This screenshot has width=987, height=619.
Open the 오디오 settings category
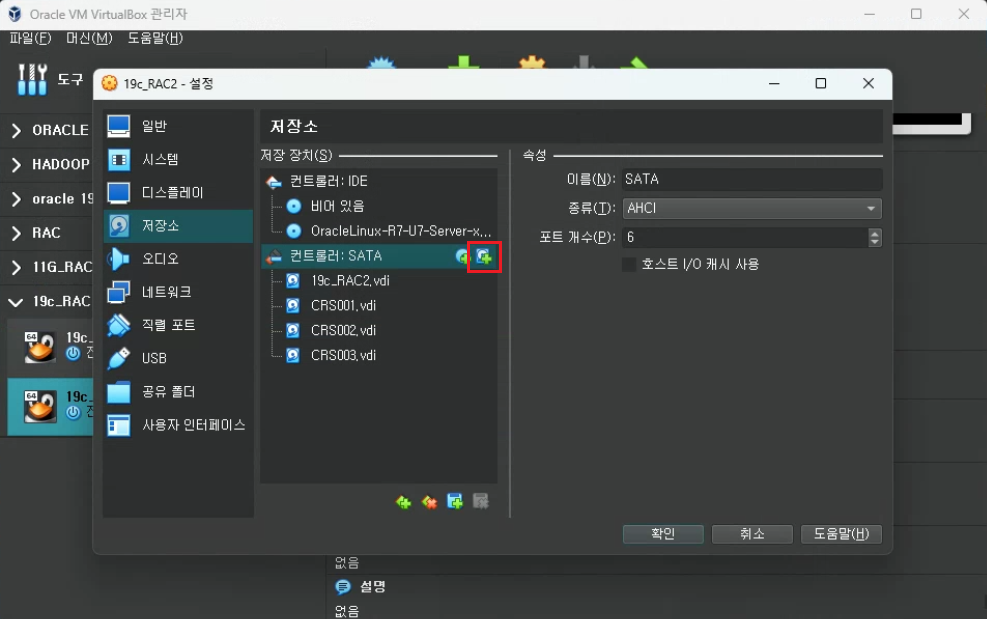(178, 259)
